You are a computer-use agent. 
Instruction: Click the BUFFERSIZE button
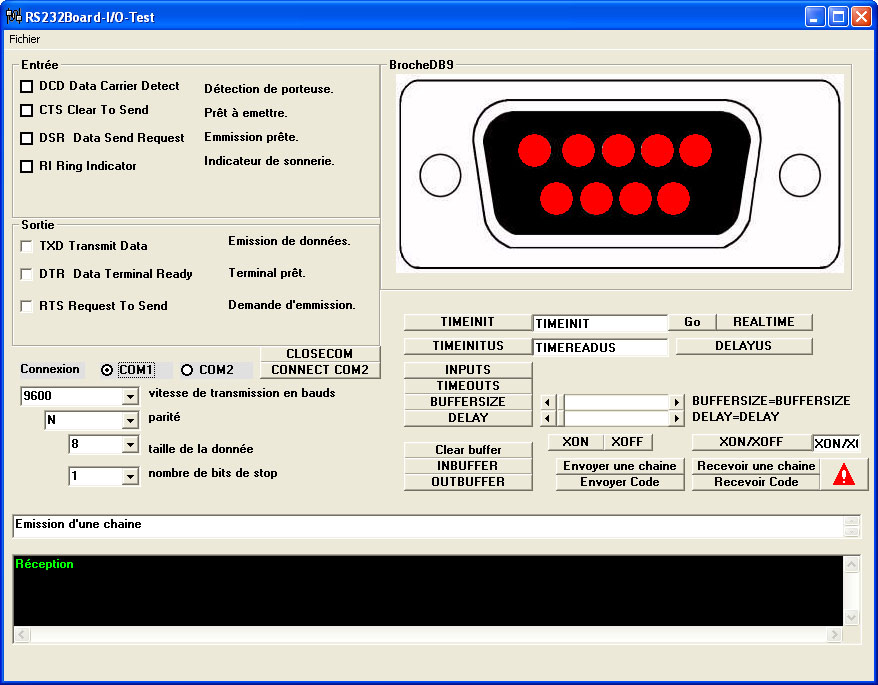pyautogui.click(x=468, y=402)
